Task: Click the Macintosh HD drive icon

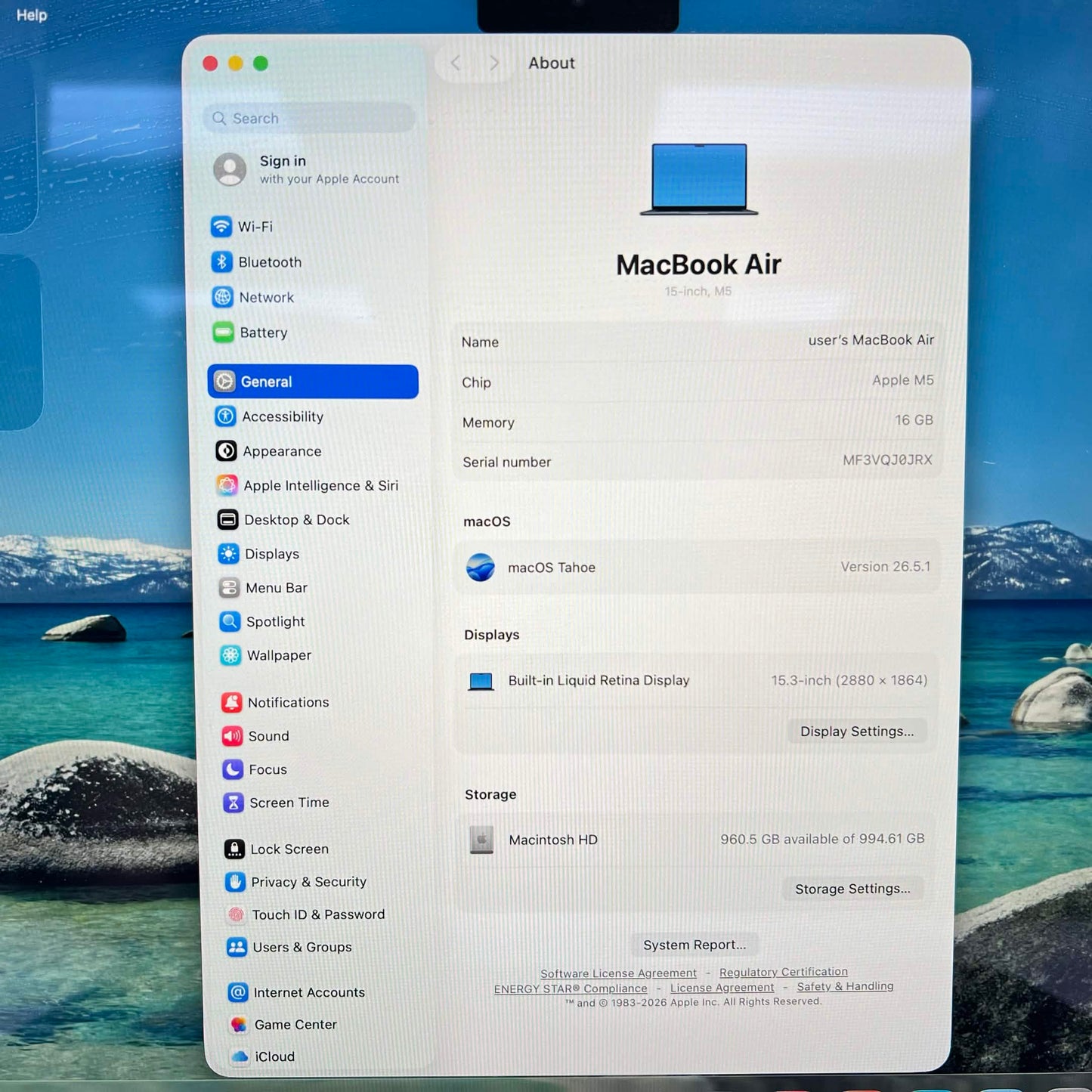Action: pos(481,840)
